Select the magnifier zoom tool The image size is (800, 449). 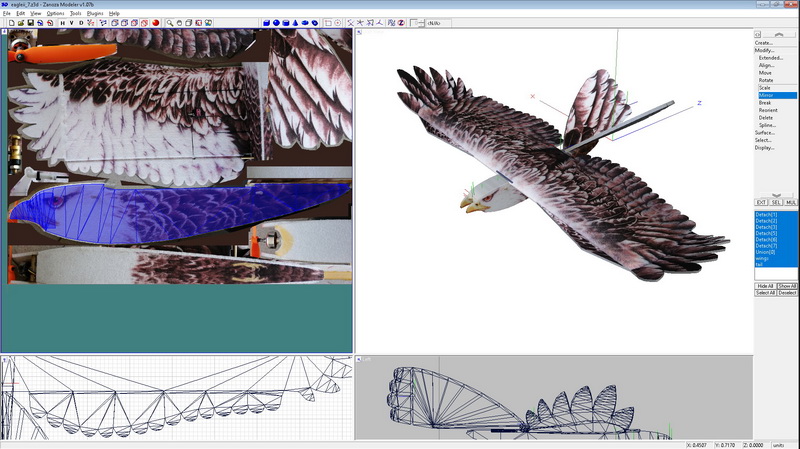[171, 22]
